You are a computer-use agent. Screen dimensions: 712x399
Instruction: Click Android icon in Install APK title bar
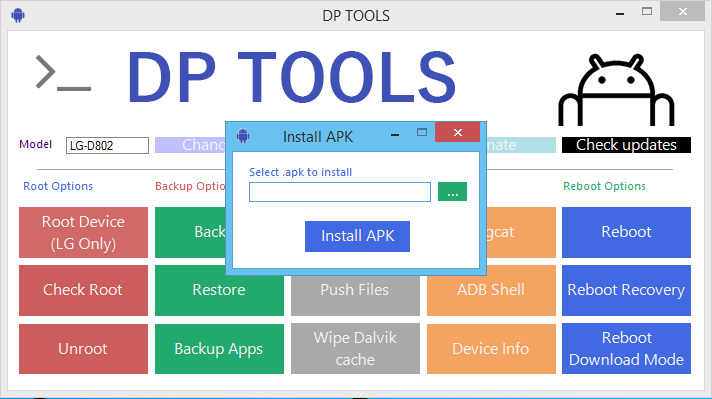pyautogui.click(x=243, y=136)
